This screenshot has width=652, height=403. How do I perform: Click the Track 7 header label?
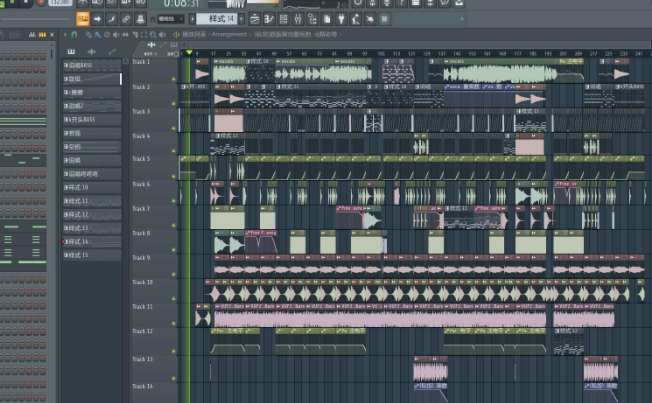tap(142, 209)
